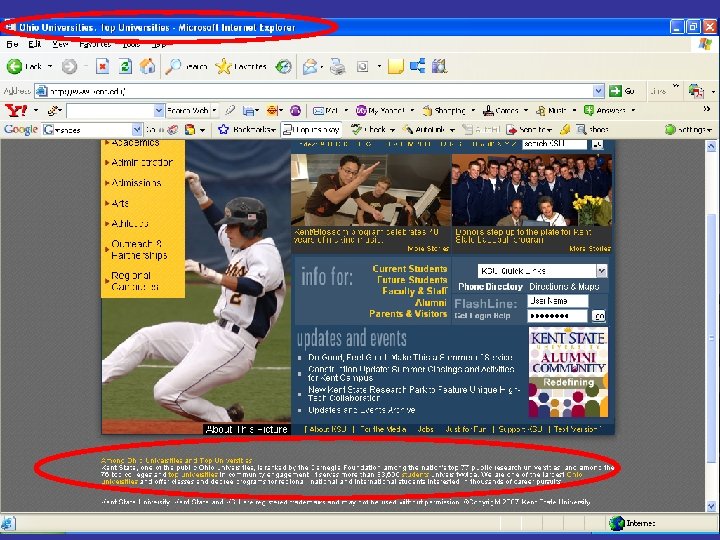Expand the address bar dropdown arrow

[x=598, y=91]
